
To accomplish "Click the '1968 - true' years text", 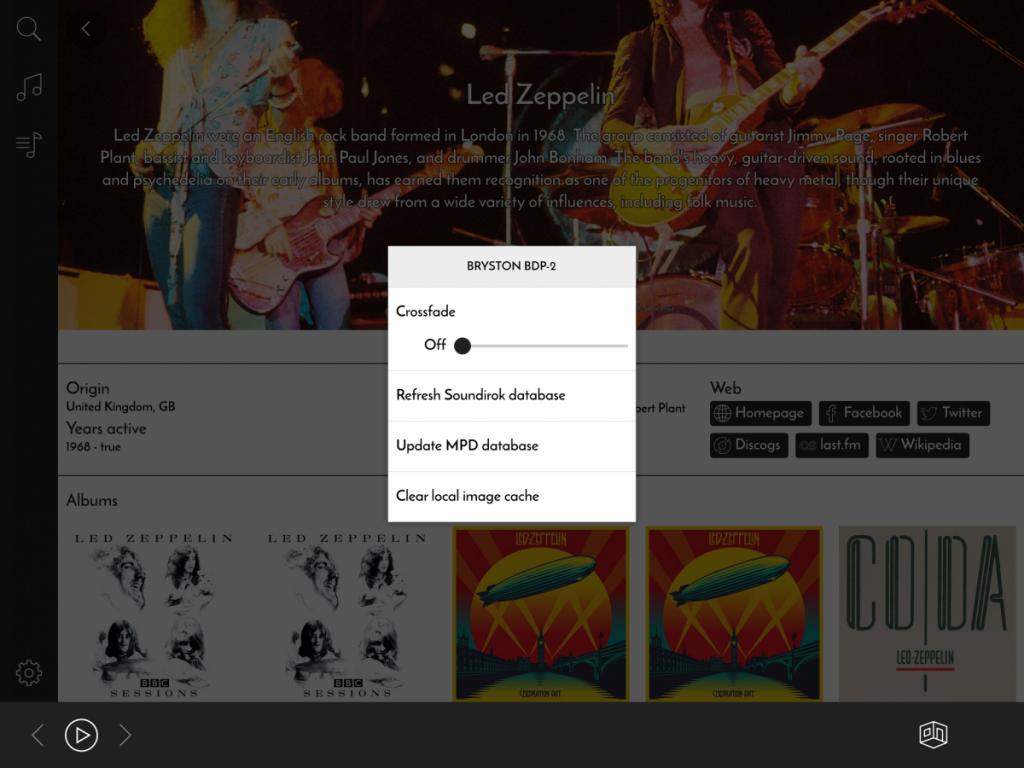I will coord(93,447).
